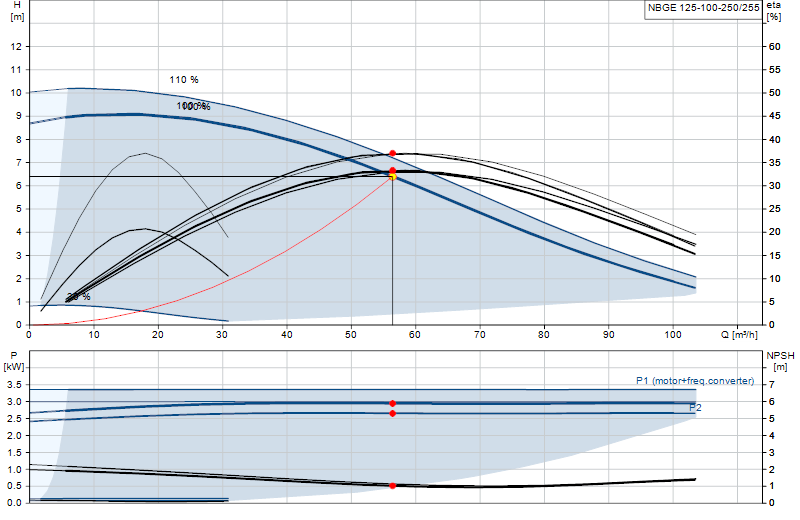The width and height of the screenshot is (800, 520).
Task: Click the 12 tick on the H axis
Action: tap(16, 46)
